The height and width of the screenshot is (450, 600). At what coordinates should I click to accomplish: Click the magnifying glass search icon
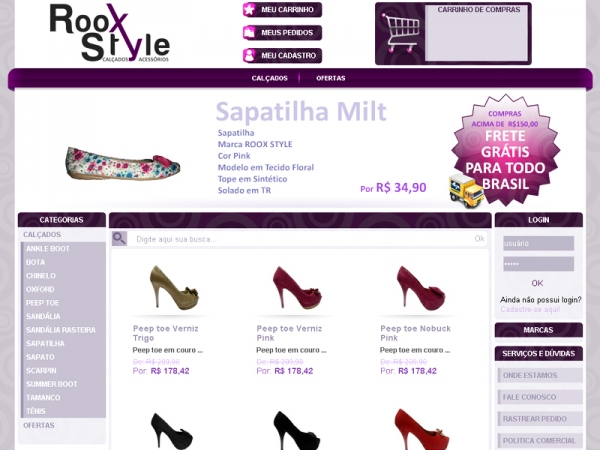119,239
